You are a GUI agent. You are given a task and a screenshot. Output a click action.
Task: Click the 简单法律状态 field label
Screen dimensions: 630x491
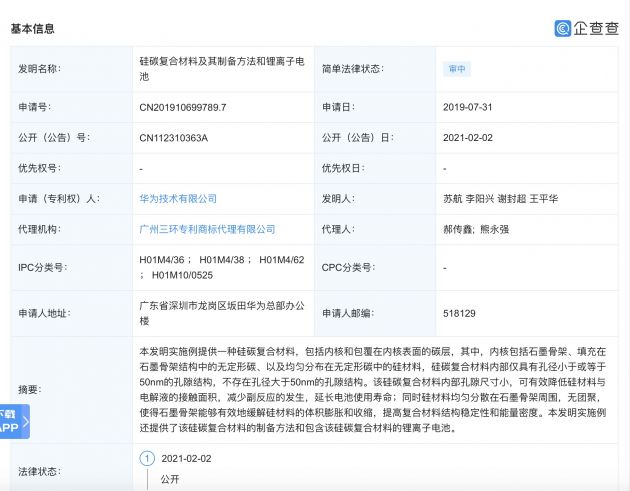[x=353, y=69]
